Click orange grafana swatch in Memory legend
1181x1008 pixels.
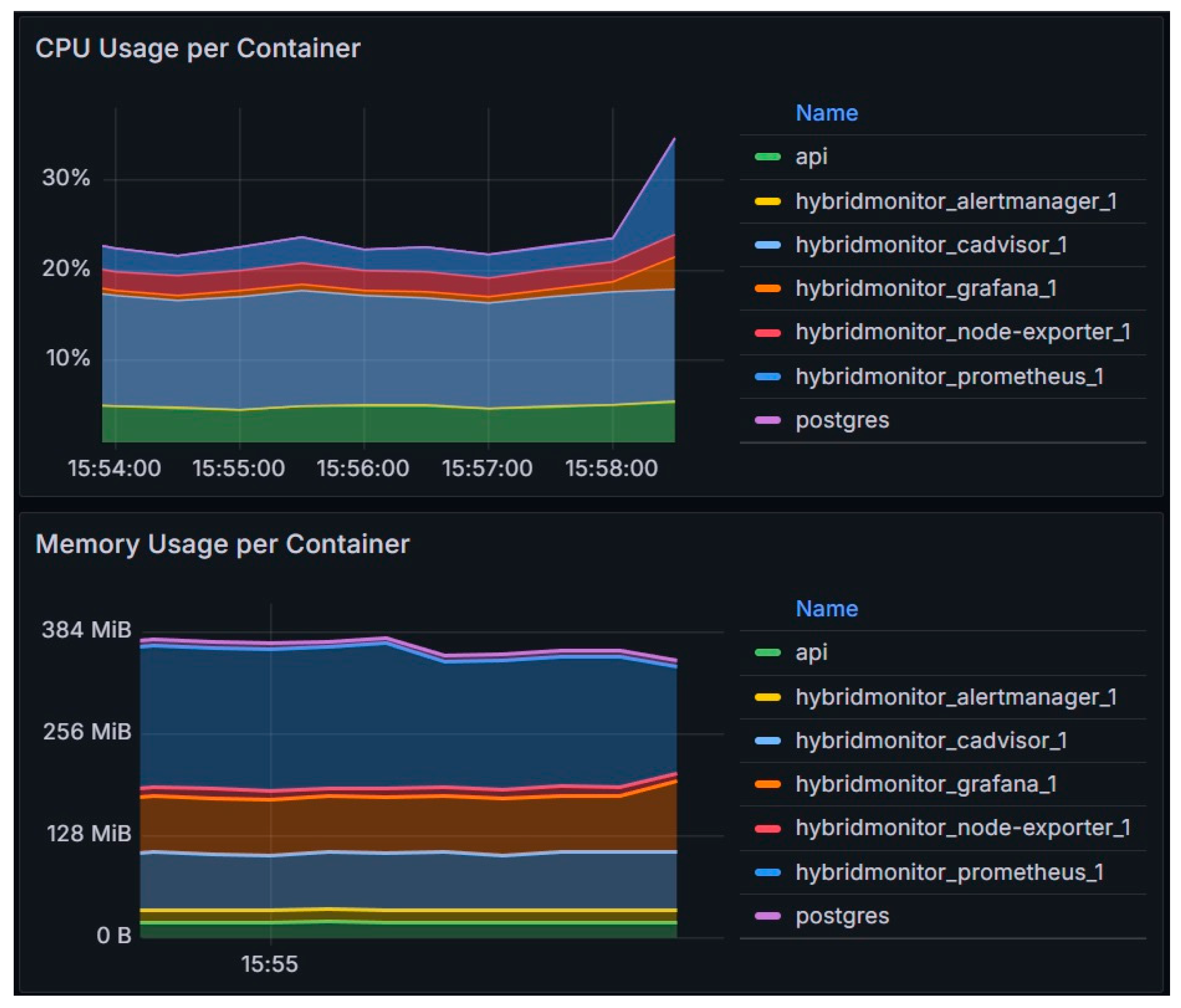point(767,784)
